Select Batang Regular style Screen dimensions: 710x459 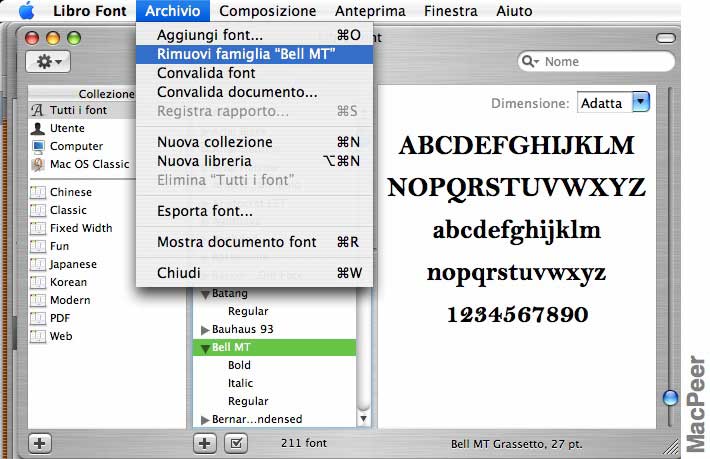click(x=248, y=311)
